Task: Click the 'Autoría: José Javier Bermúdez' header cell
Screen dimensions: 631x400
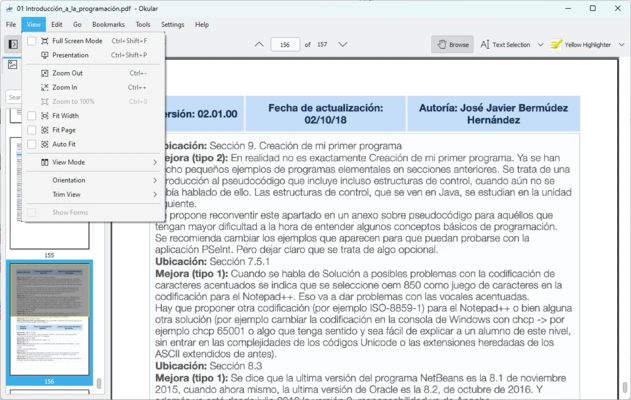Action: point(493,114)
